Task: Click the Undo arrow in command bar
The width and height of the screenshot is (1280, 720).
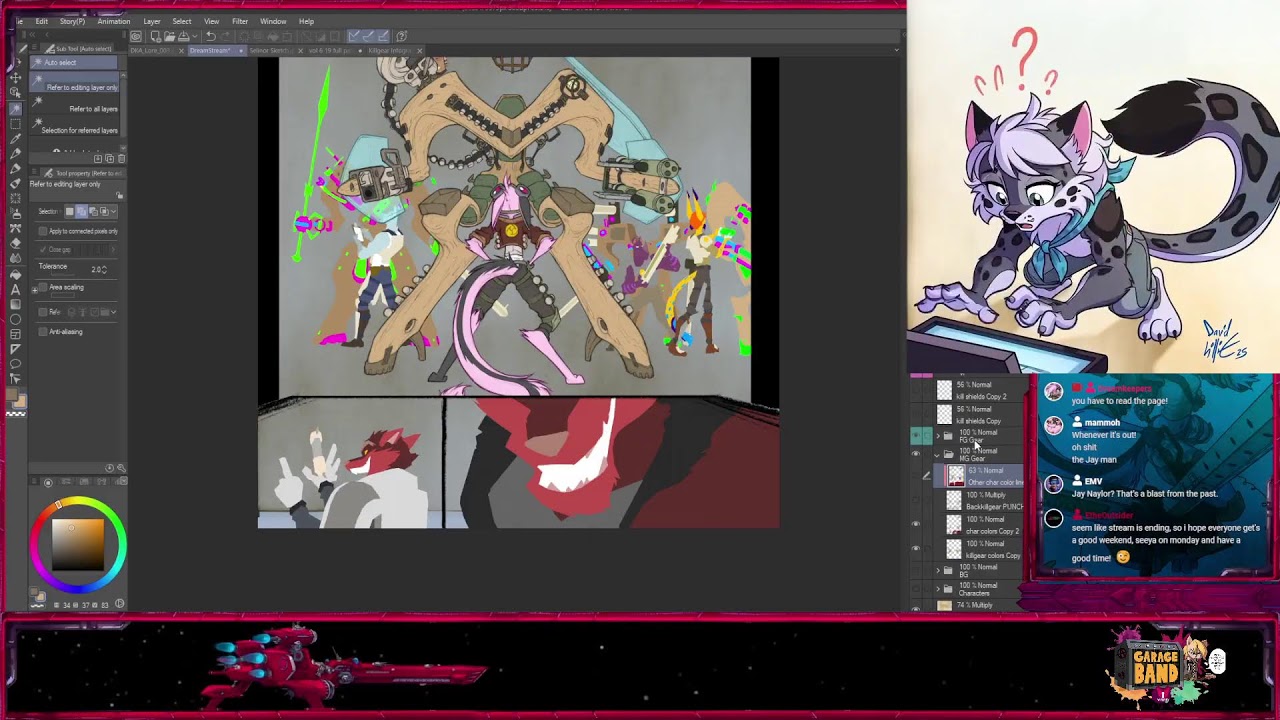Action: (x=210, y=36)
